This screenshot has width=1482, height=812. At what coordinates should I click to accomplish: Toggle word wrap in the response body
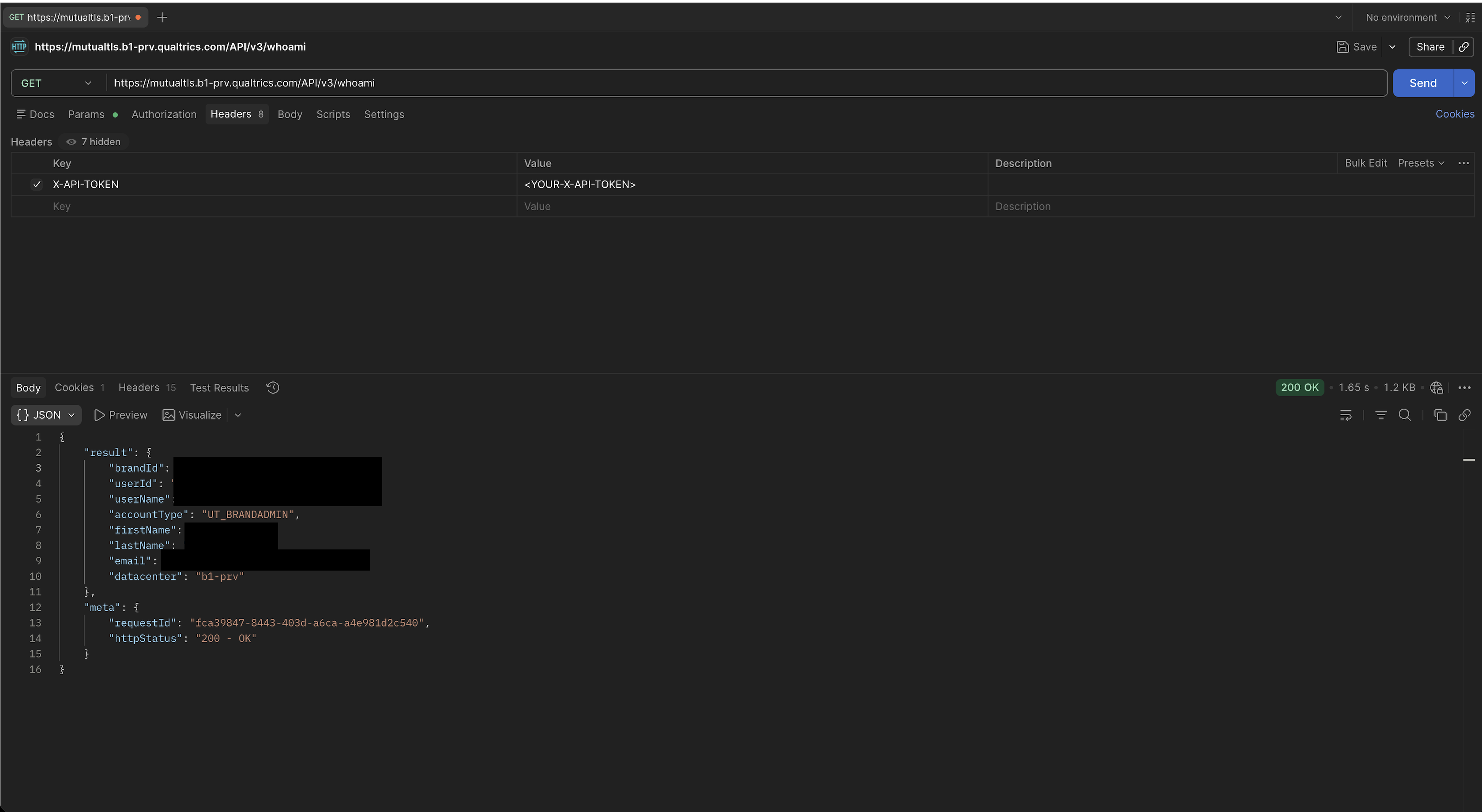[1346, 415]
